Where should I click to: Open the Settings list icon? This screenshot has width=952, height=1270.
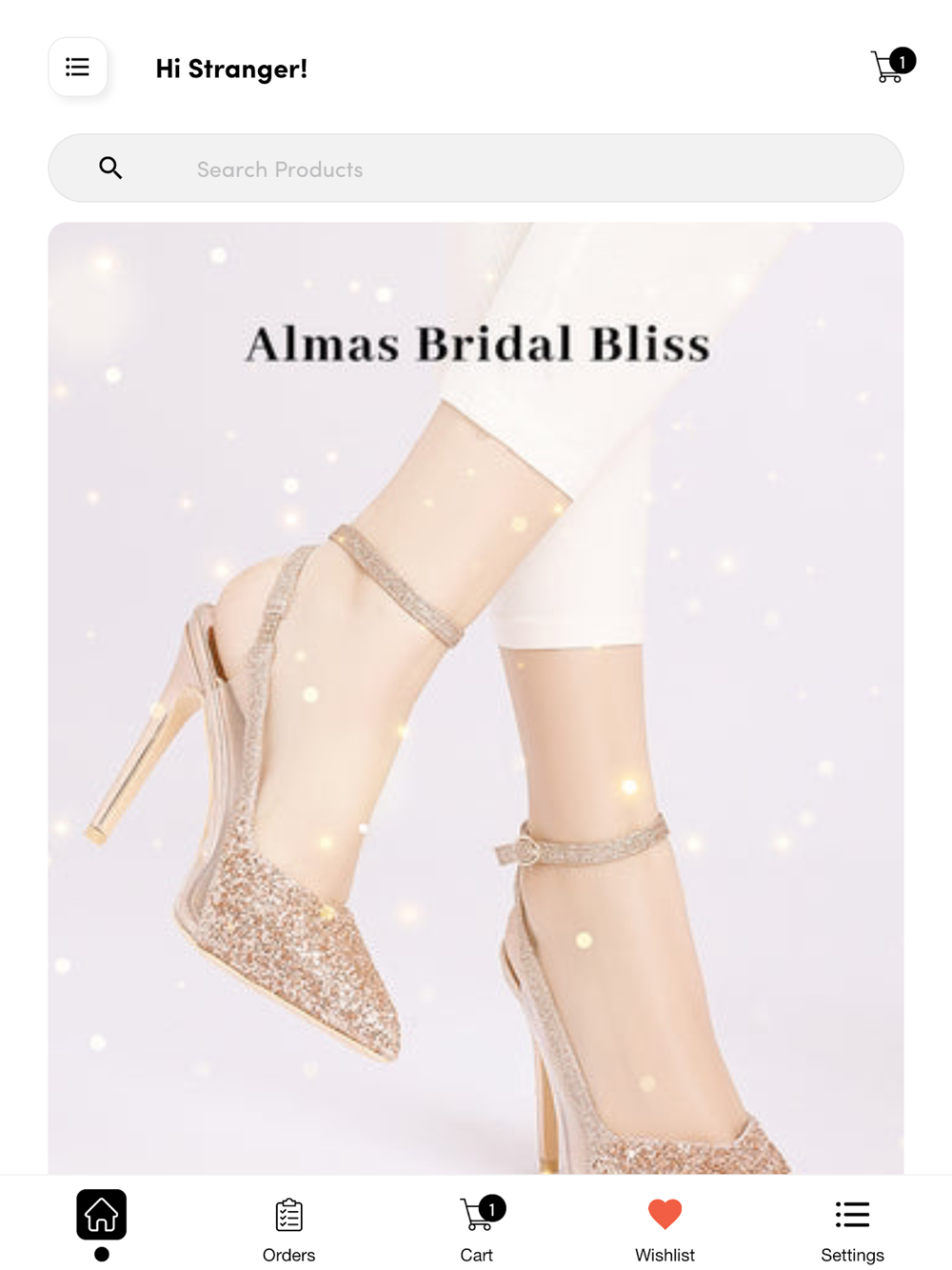[x=852, y=1214]
